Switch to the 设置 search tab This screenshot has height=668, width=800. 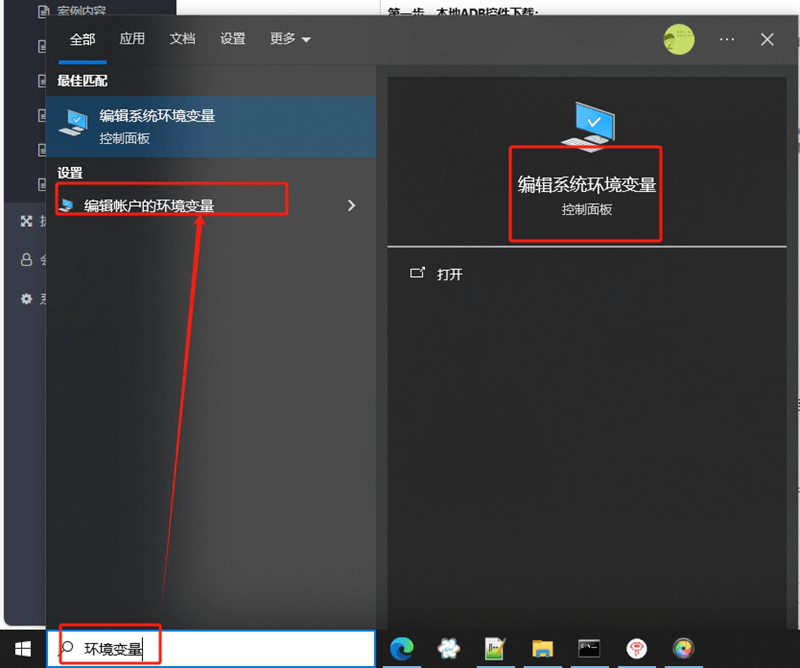click(x=233, y=39)
